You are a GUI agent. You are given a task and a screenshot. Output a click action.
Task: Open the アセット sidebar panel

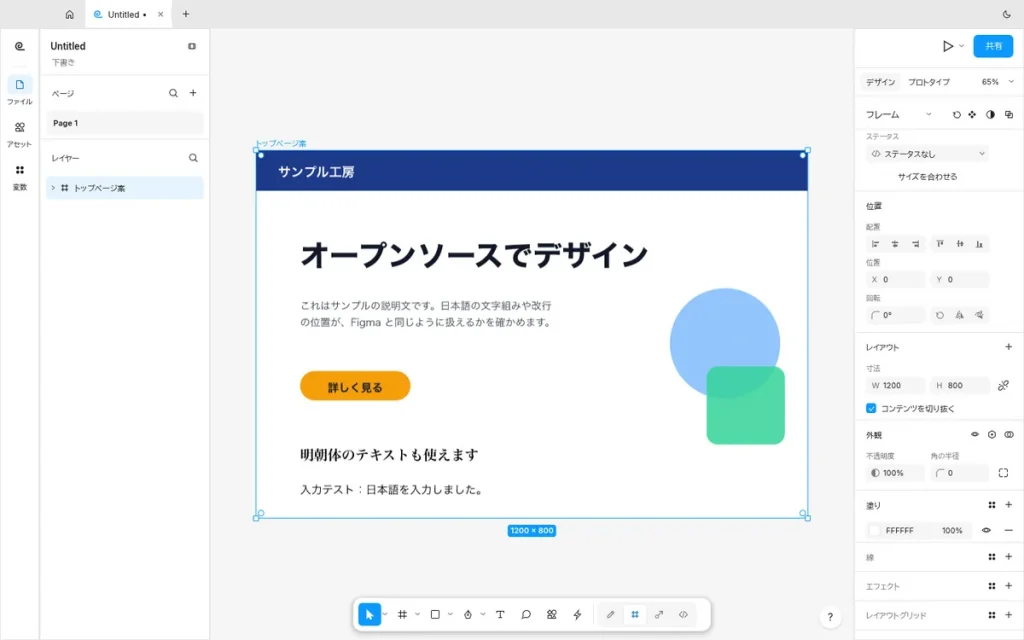pos(20,133)
